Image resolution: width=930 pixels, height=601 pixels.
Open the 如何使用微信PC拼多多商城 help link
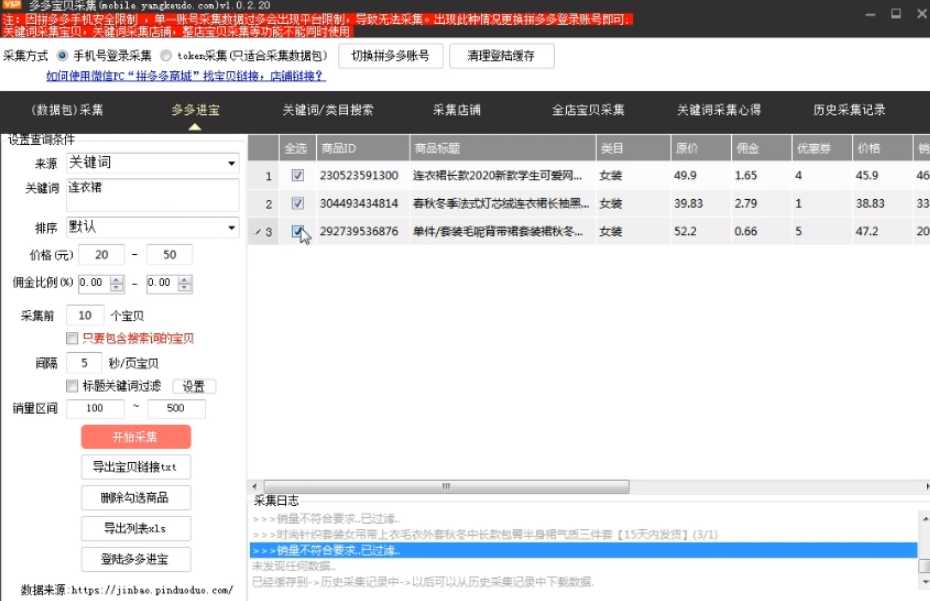click(186, 76)
